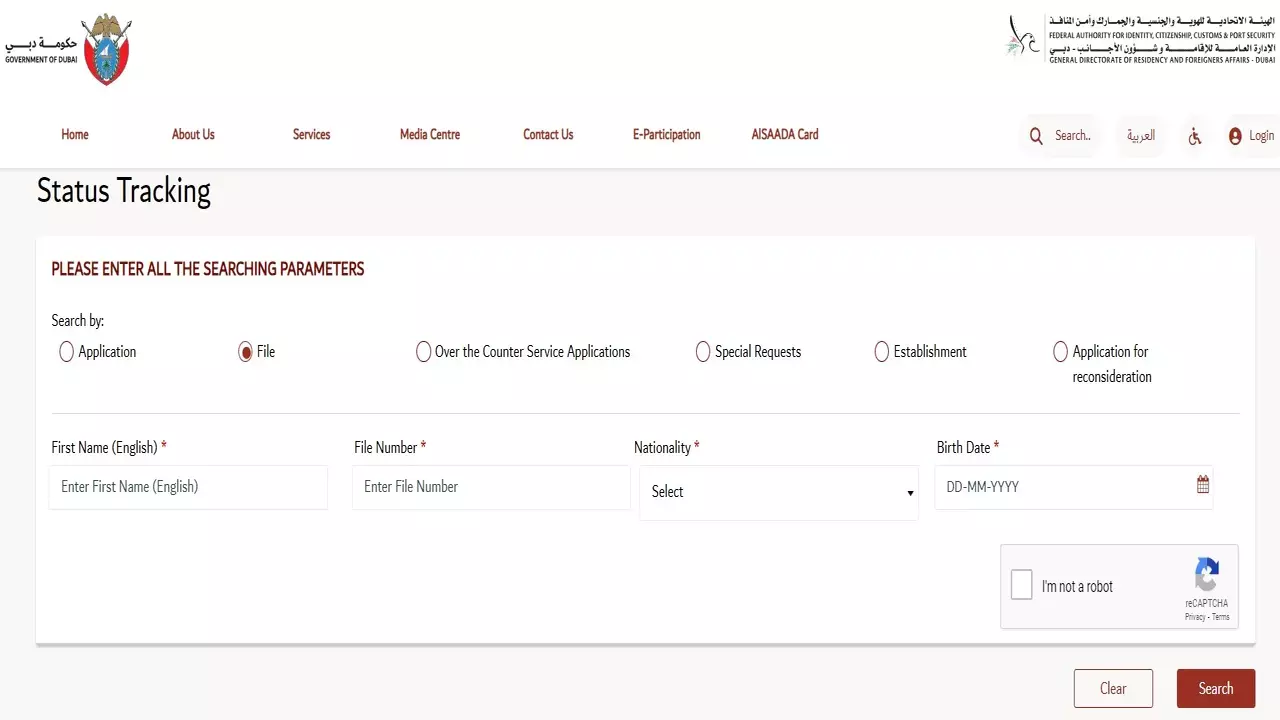Click the Clear button

[x=1113, y=688]
